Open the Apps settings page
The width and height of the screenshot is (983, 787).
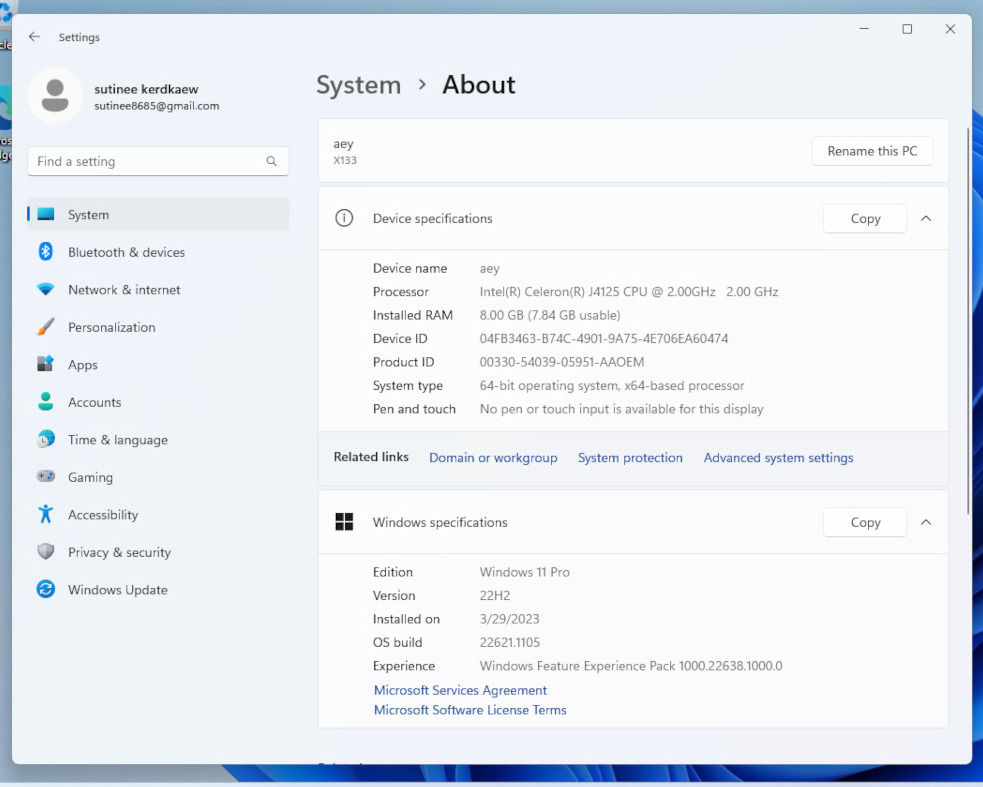pos(158,364)
